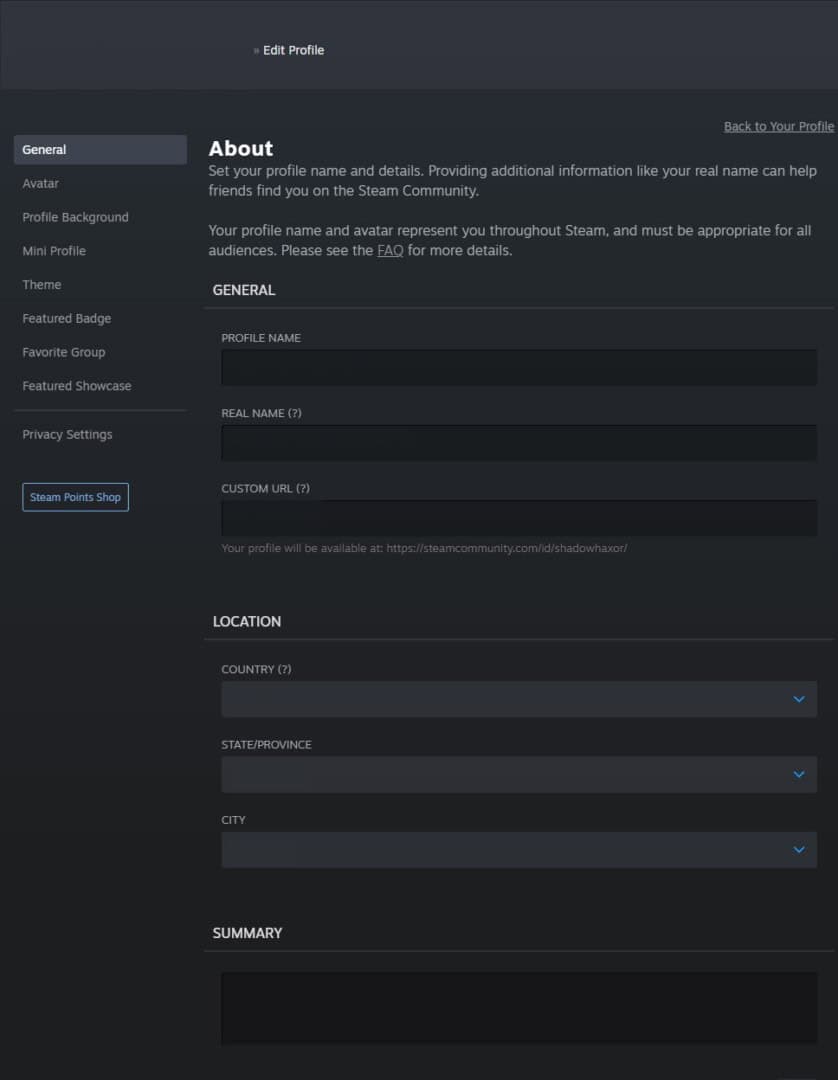The width and height of the screenshot is (838, 1080).
Task: Click the steamcommunity.com profile URL text
Action: pyautogui.click(x=507, y=548)
